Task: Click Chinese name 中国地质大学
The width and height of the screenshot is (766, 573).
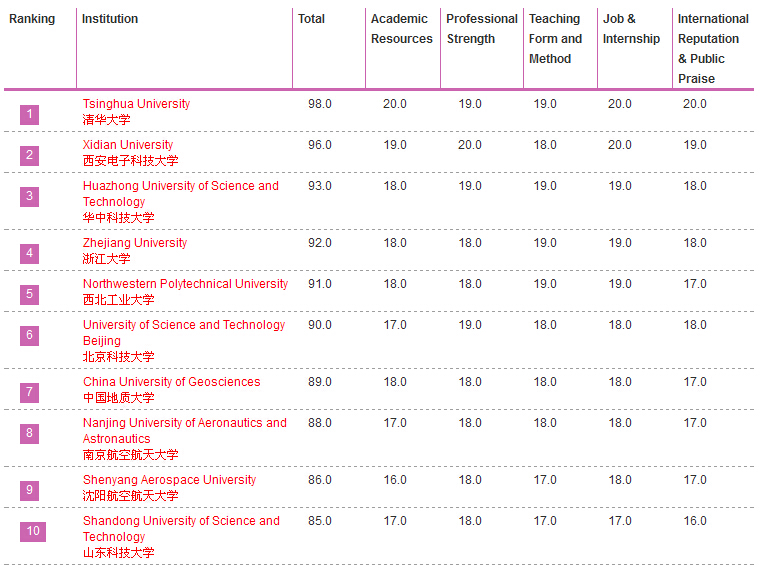Action: click(119, 398)
